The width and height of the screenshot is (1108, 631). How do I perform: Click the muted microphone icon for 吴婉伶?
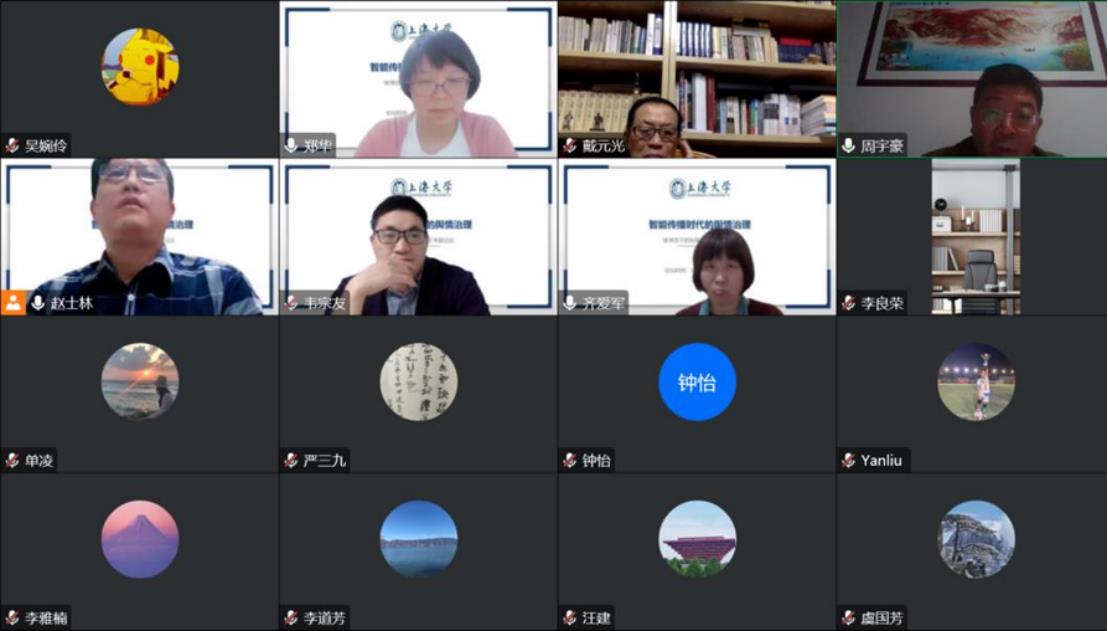click(12, 146)
